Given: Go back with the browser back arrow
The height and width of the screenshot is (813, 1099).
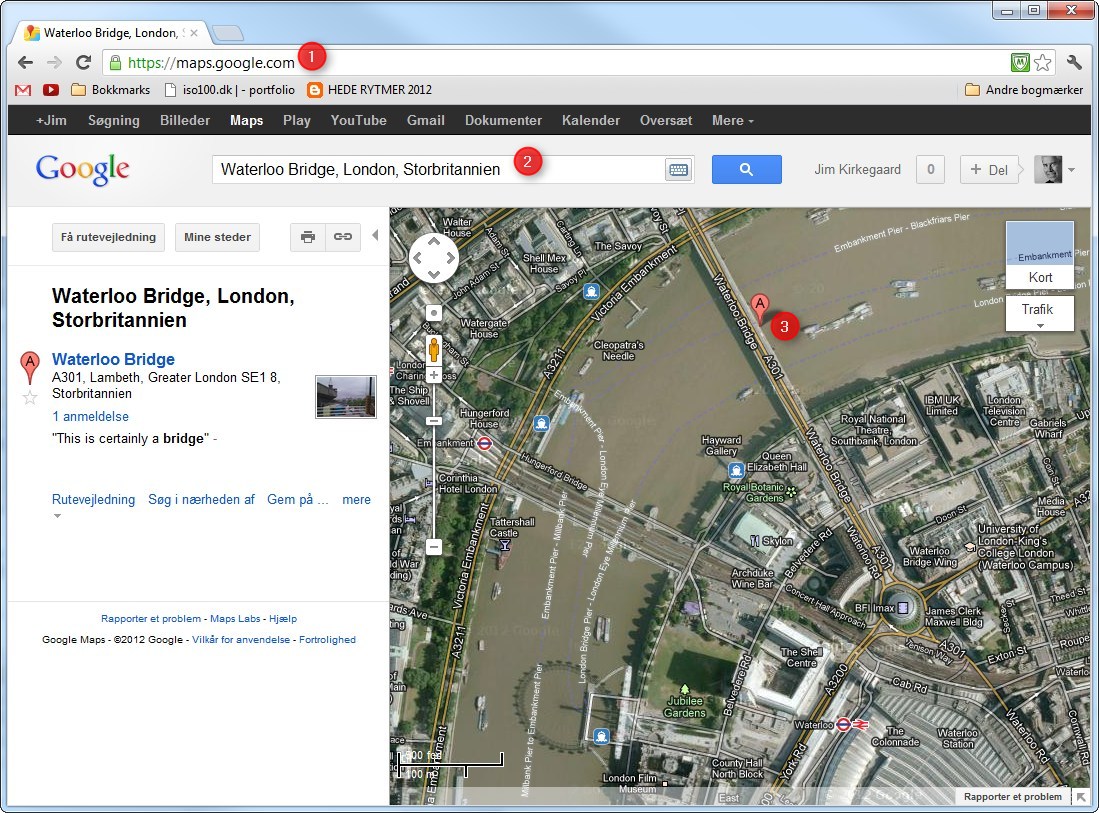Looking at the screenshot, I should pos(25,62).
